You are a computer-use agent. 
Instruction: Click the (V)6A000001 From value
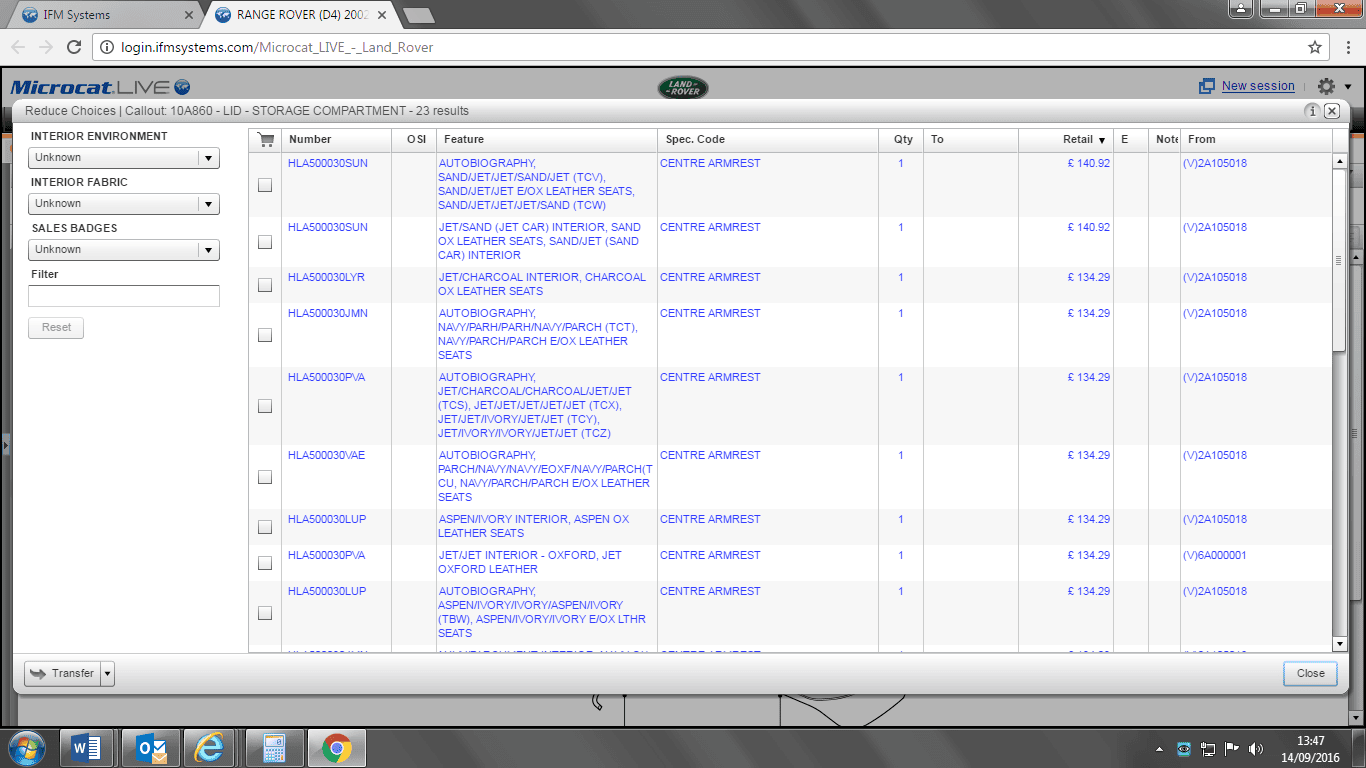tap(1214, 556)
